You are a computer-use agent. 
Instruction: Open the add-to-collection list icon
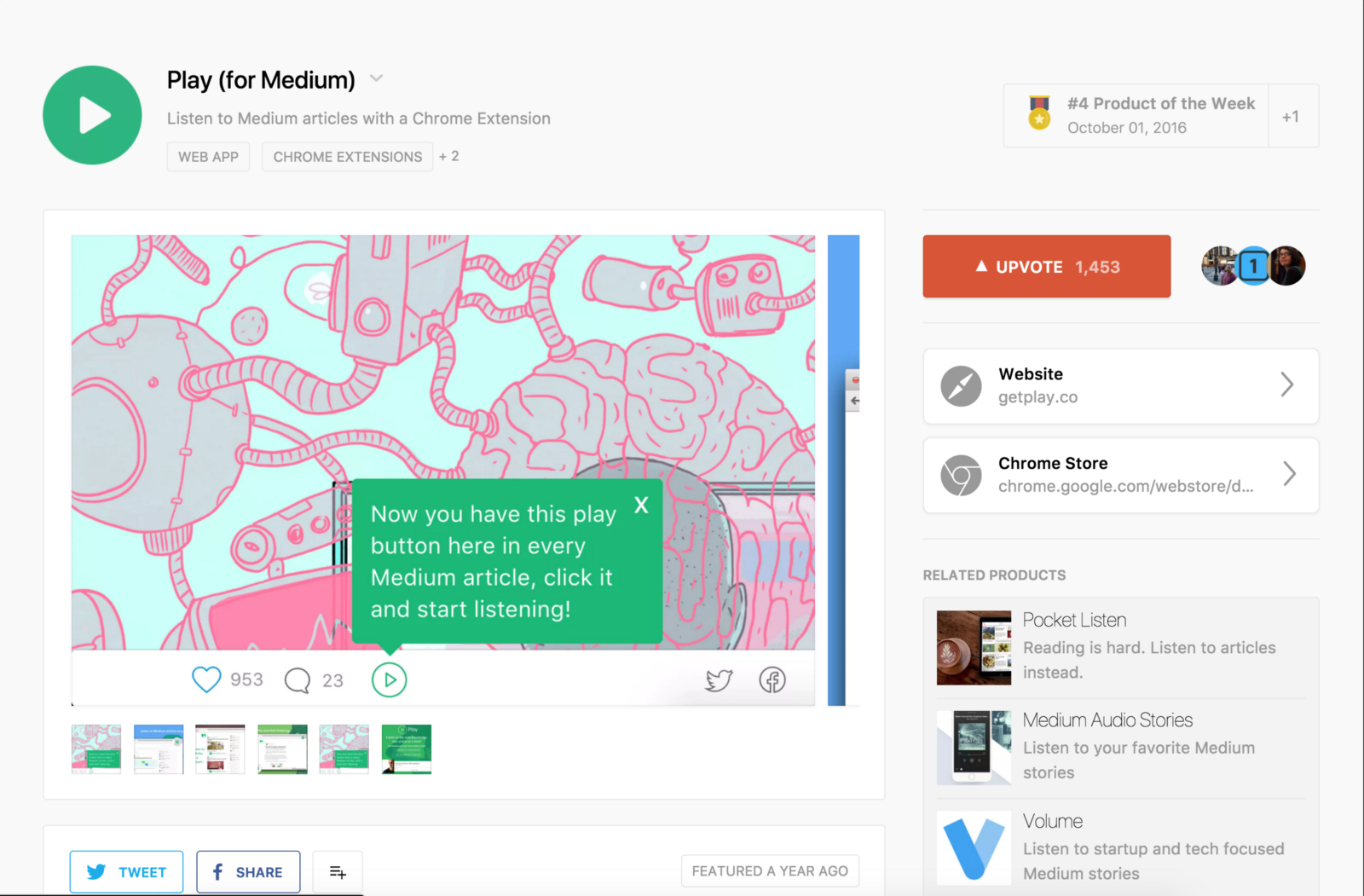click(x=338, y=872)
